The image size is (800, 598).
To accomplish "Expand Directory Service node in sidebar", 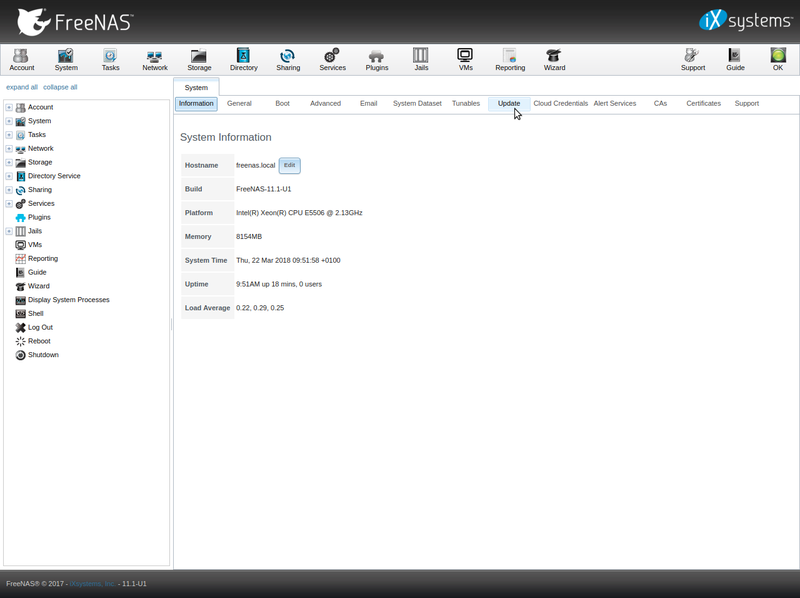I will [x=9, y=176].
